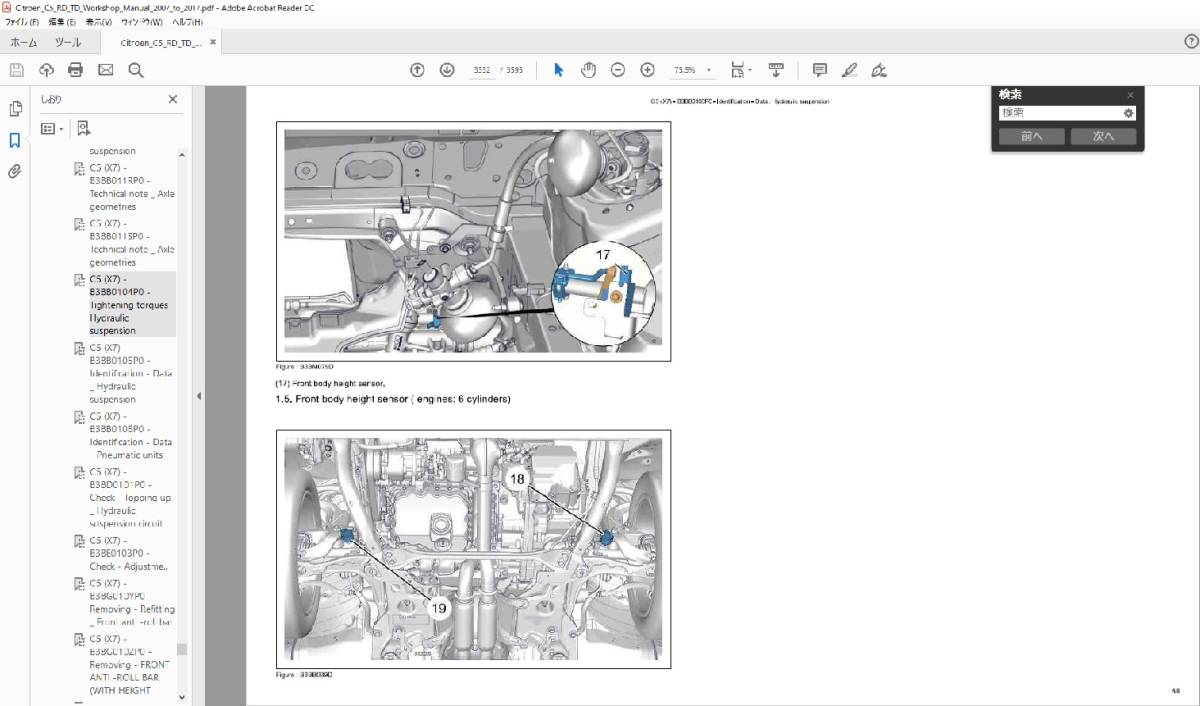Zoom out with minus icon

click(x=618, y=70)
